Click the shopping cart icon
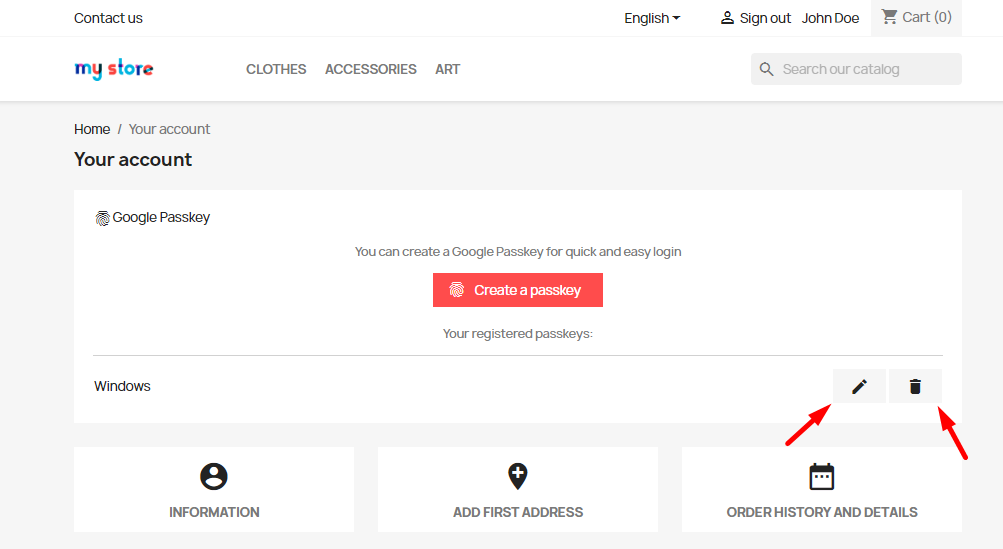Image resolution: width=1003 pixels, height=549 pixels. (889, 17)
